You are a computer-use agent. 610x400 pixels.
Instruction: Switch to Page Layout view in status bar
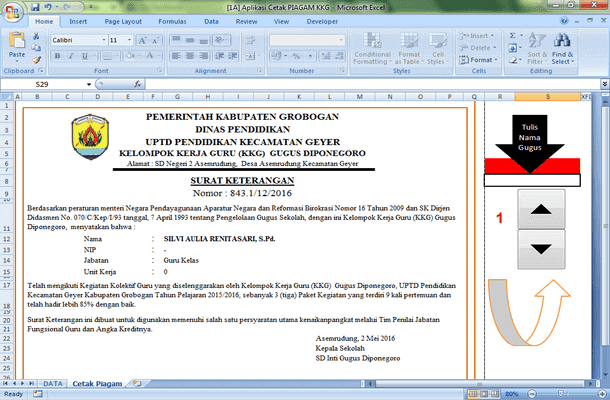(x=484, y=394)
